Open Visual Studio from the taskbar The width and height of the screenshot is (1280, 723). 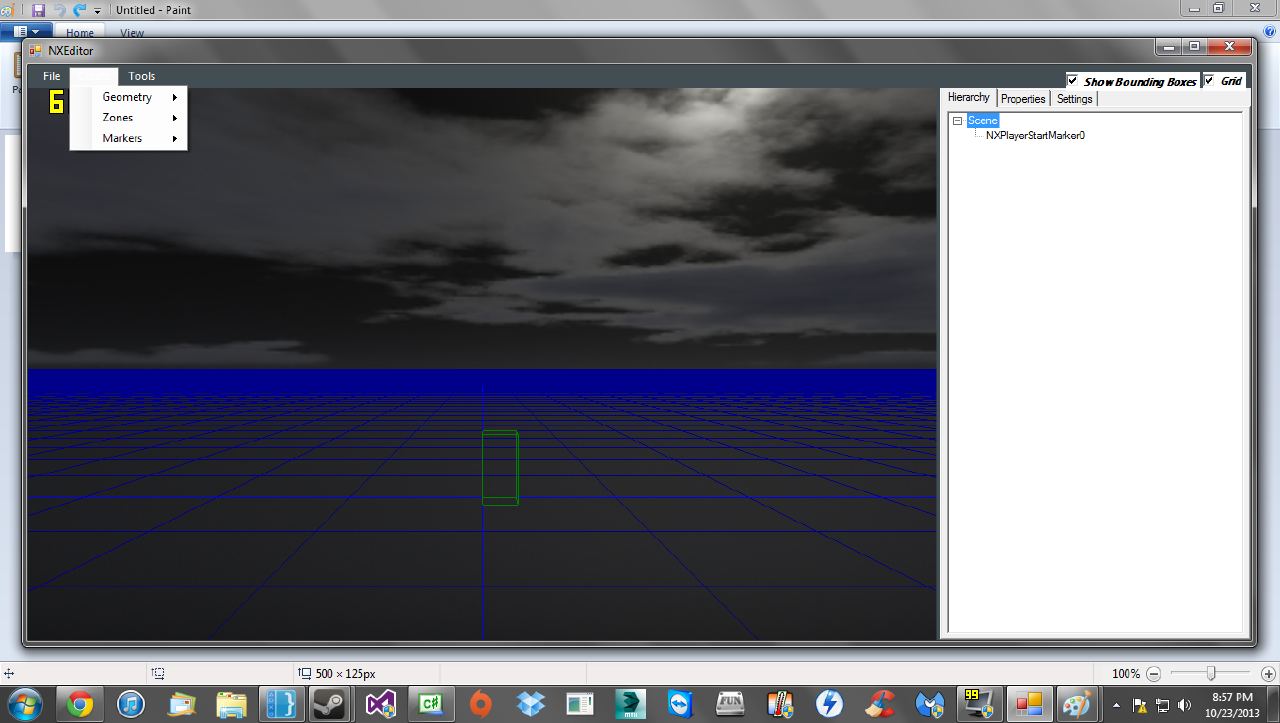[381, 705]
